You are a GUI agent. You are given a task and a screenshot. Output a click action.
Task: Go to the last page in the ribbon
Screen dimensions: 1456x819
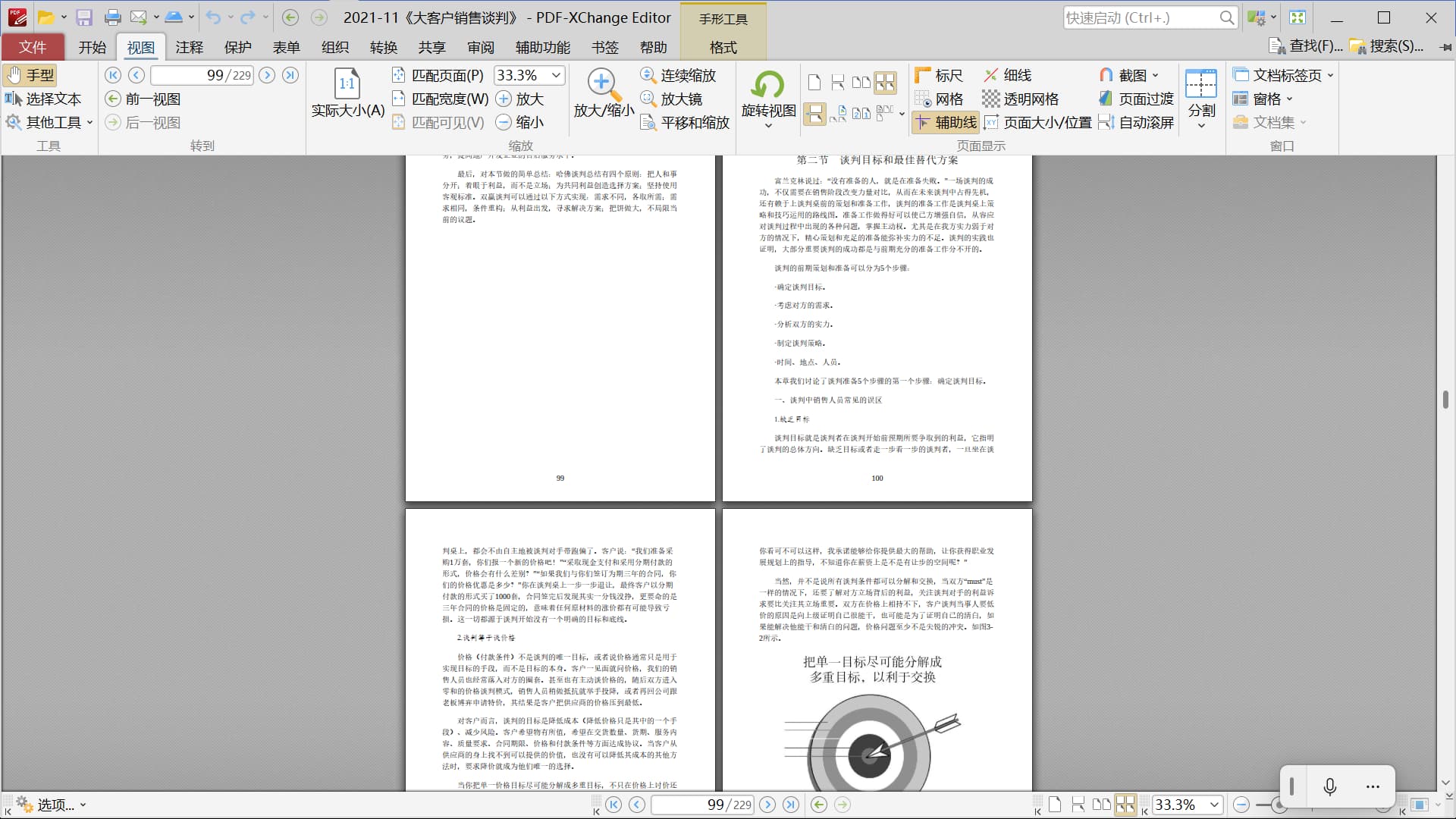point(290,75)
